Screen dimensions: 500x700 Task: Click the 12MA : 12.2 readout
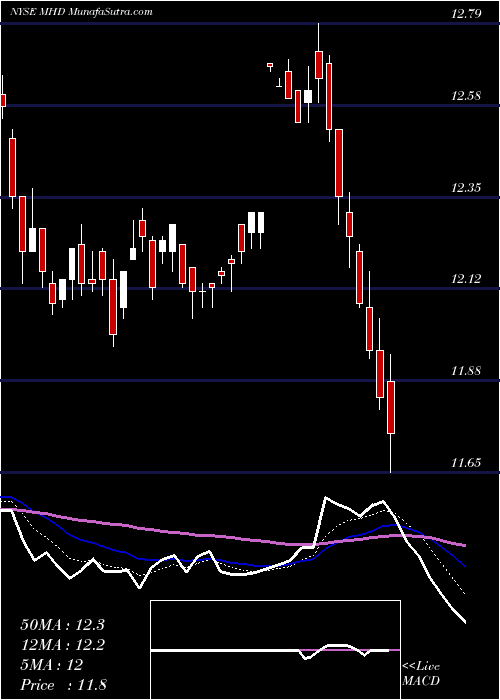click(62, 645)
